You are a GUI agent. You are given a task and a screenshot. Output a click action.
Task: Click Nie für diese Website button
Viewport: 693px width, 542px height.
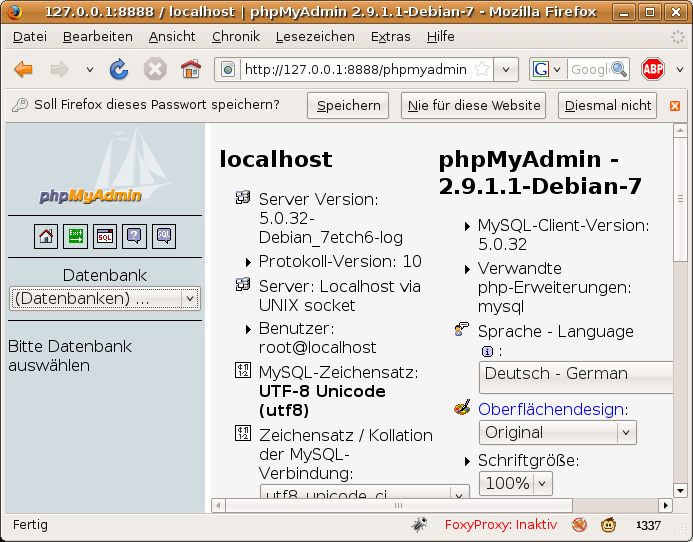474,106
